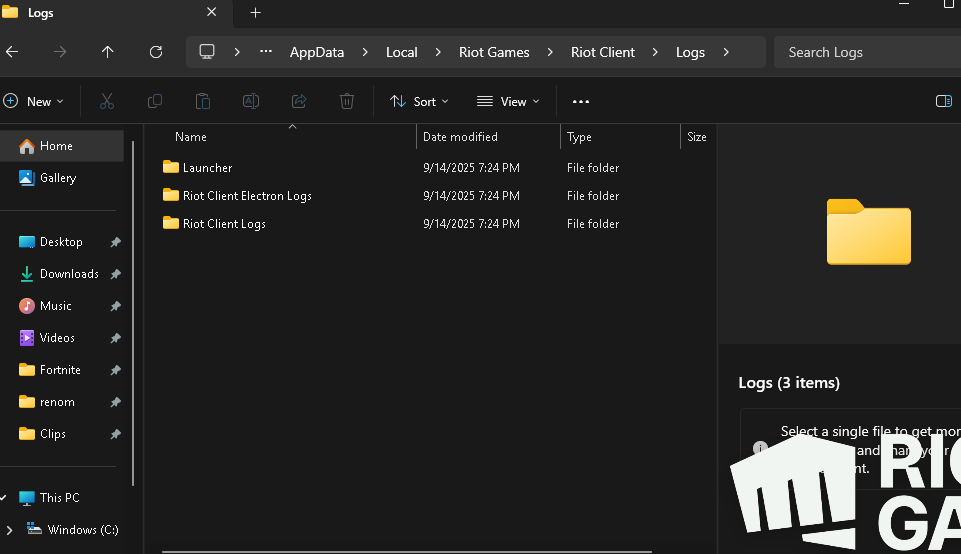Open the View layout dropdown
Screen dimensions: 961x554
(x=508, y=101)
